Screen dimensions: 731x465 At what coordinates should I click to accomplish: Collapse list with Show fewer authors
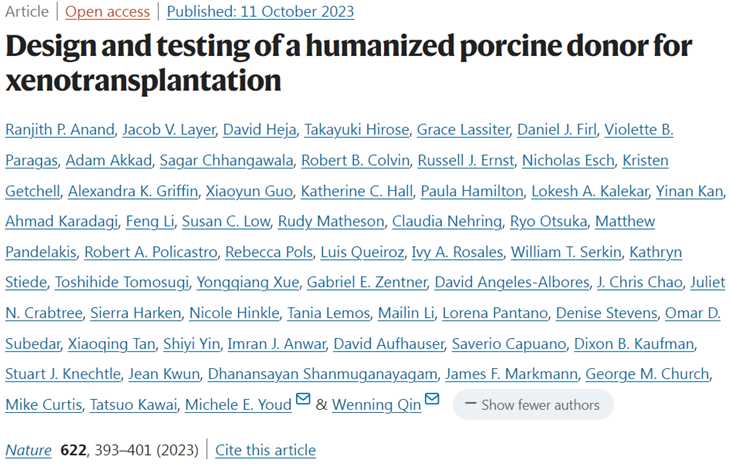click(533, 404)
